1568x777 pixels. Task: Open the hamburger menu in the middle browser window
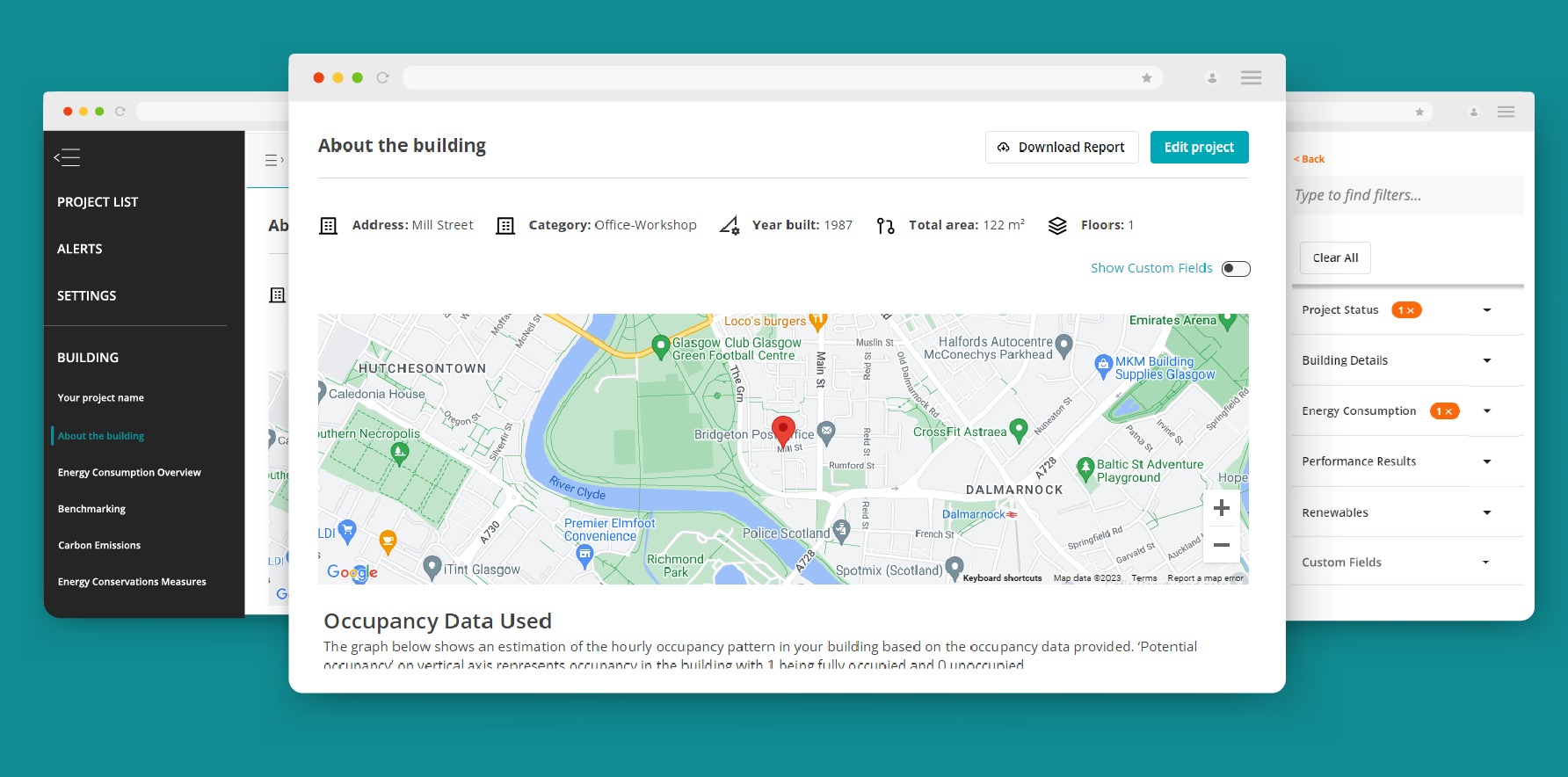[x=1252, y=77]
